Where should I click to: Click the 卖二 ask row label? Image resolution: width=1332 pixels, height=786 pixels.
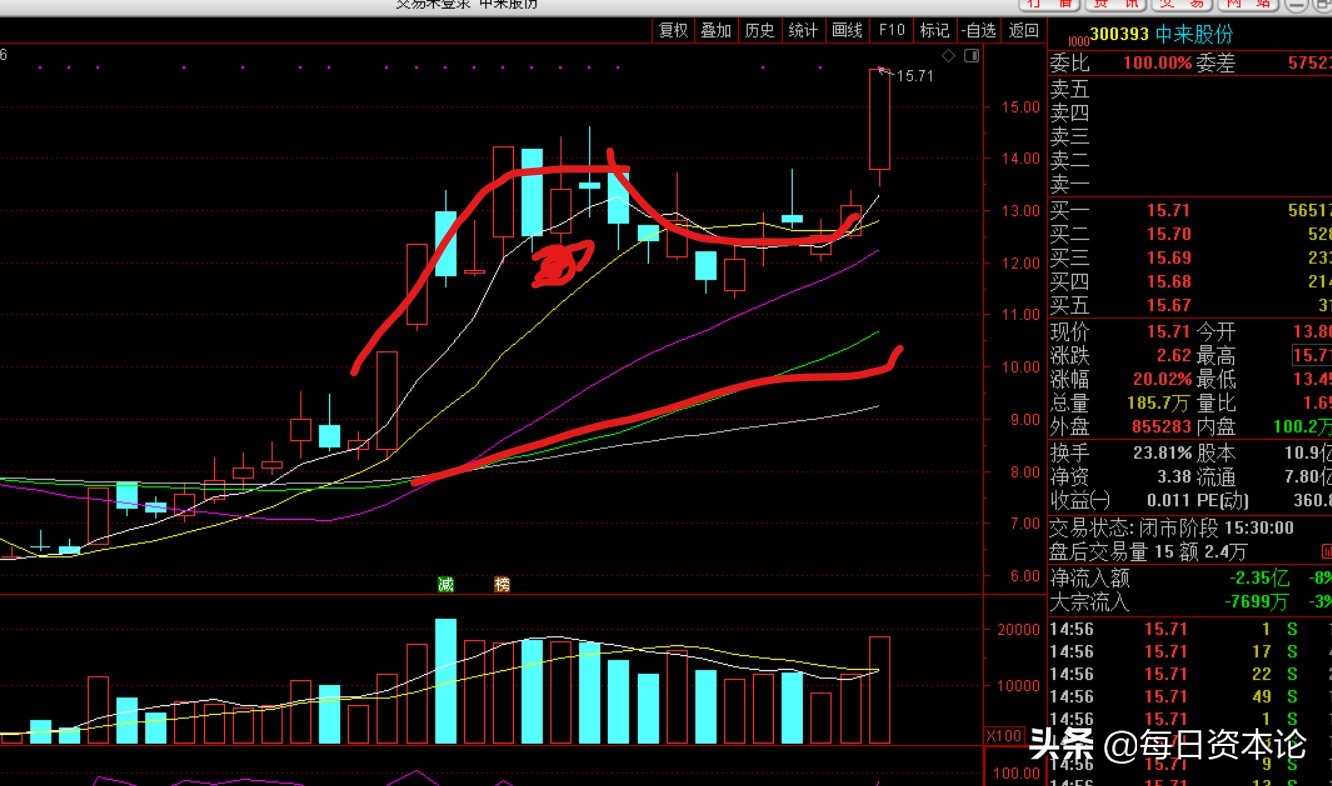point(1070,161)
